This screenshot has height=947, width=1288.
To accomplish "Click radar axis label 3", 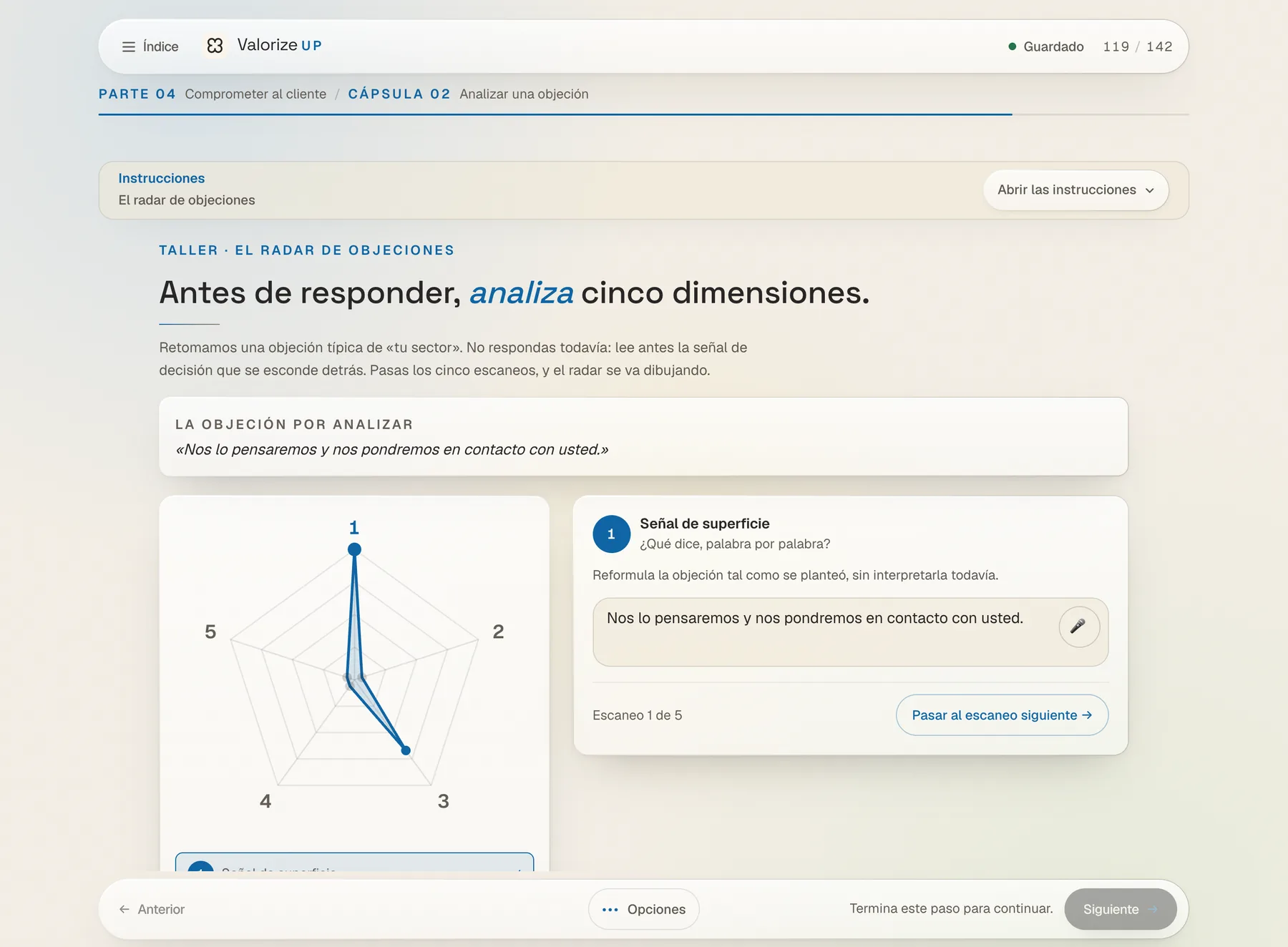I will tap(444, 801).
